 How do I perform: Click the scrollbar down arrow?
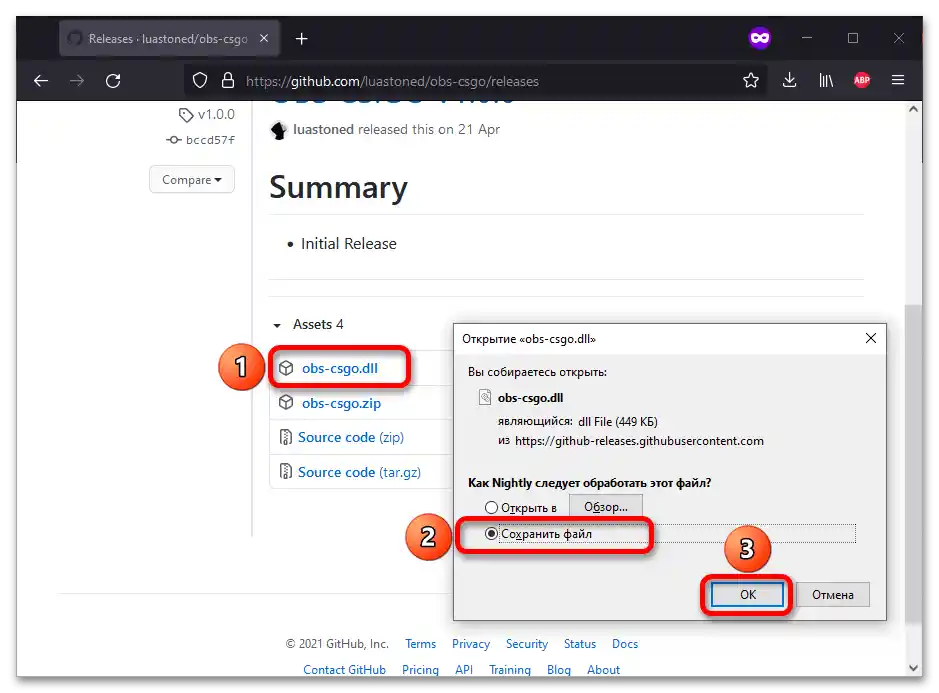click(913, 668)
